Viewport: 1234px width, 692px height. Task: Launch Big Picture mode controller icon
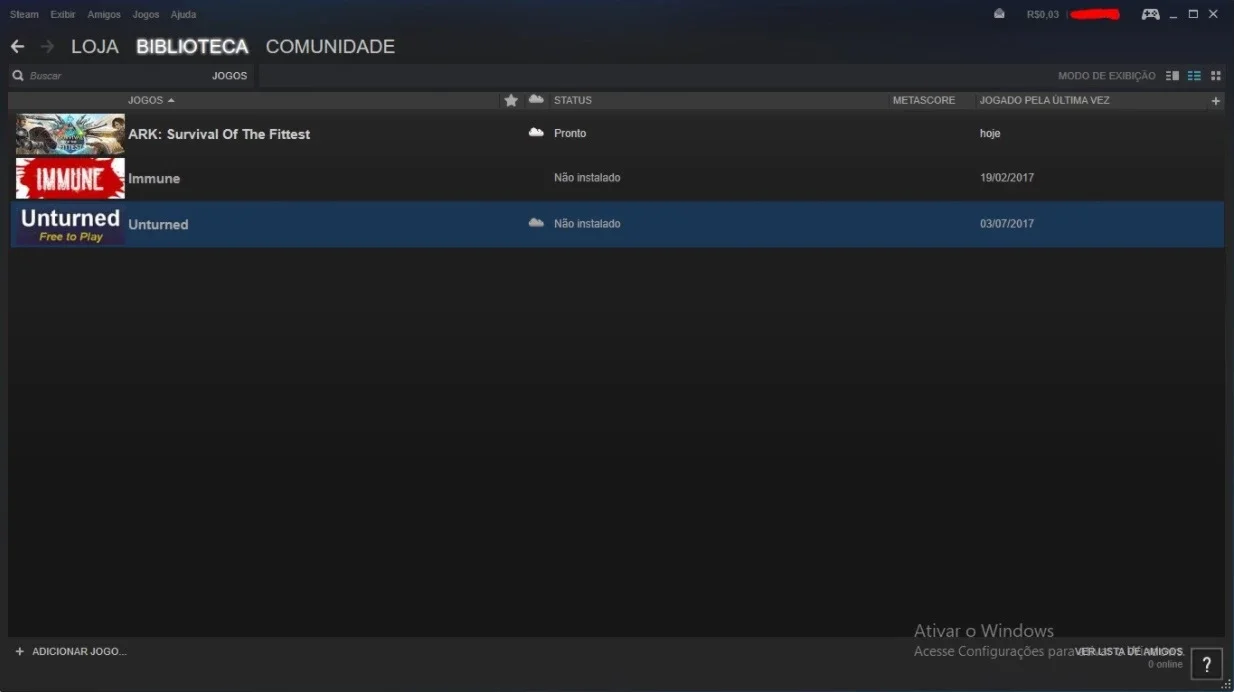pos(1151,14)
